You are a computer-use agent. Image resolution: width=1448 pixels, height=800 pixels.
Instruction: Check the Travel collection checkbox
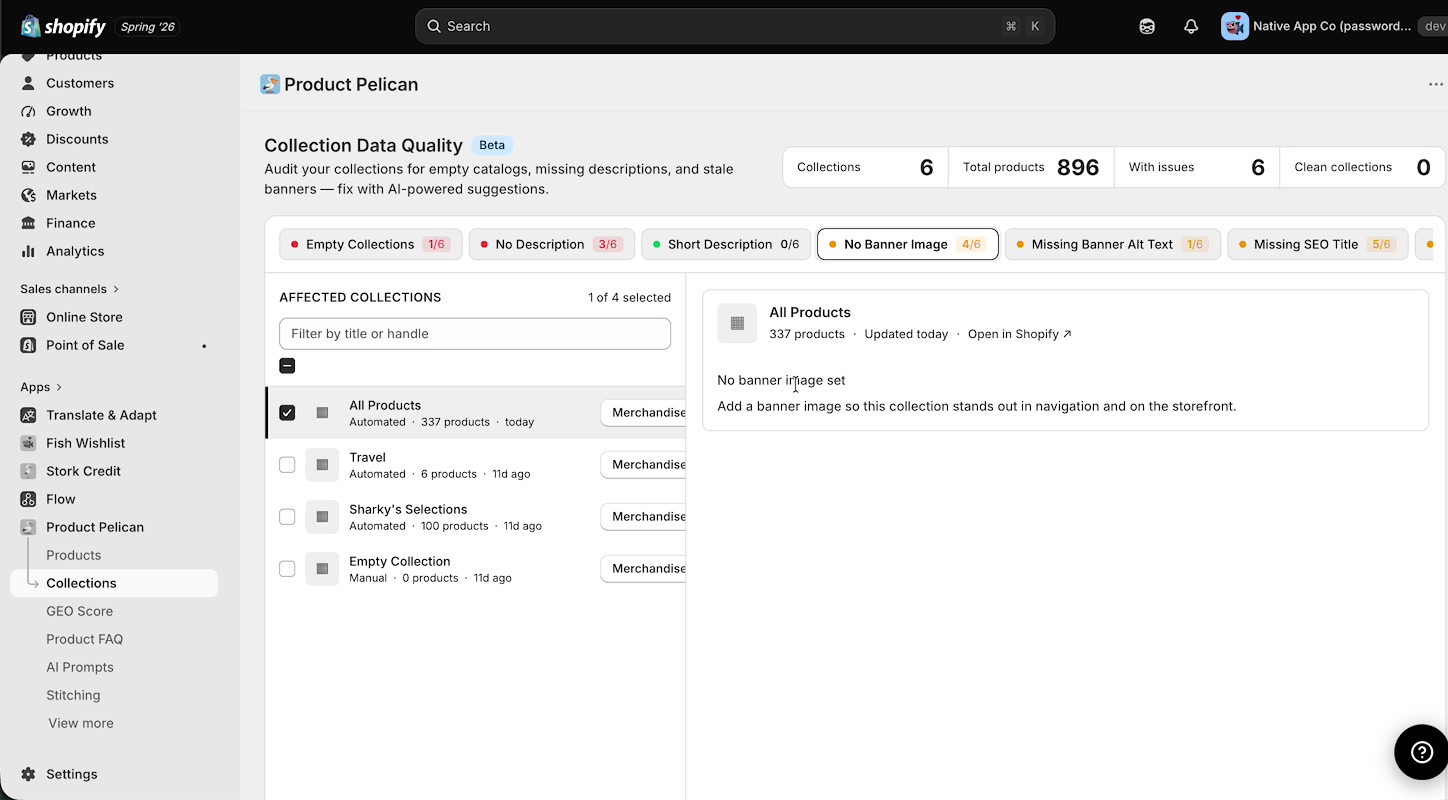(287, 465)
